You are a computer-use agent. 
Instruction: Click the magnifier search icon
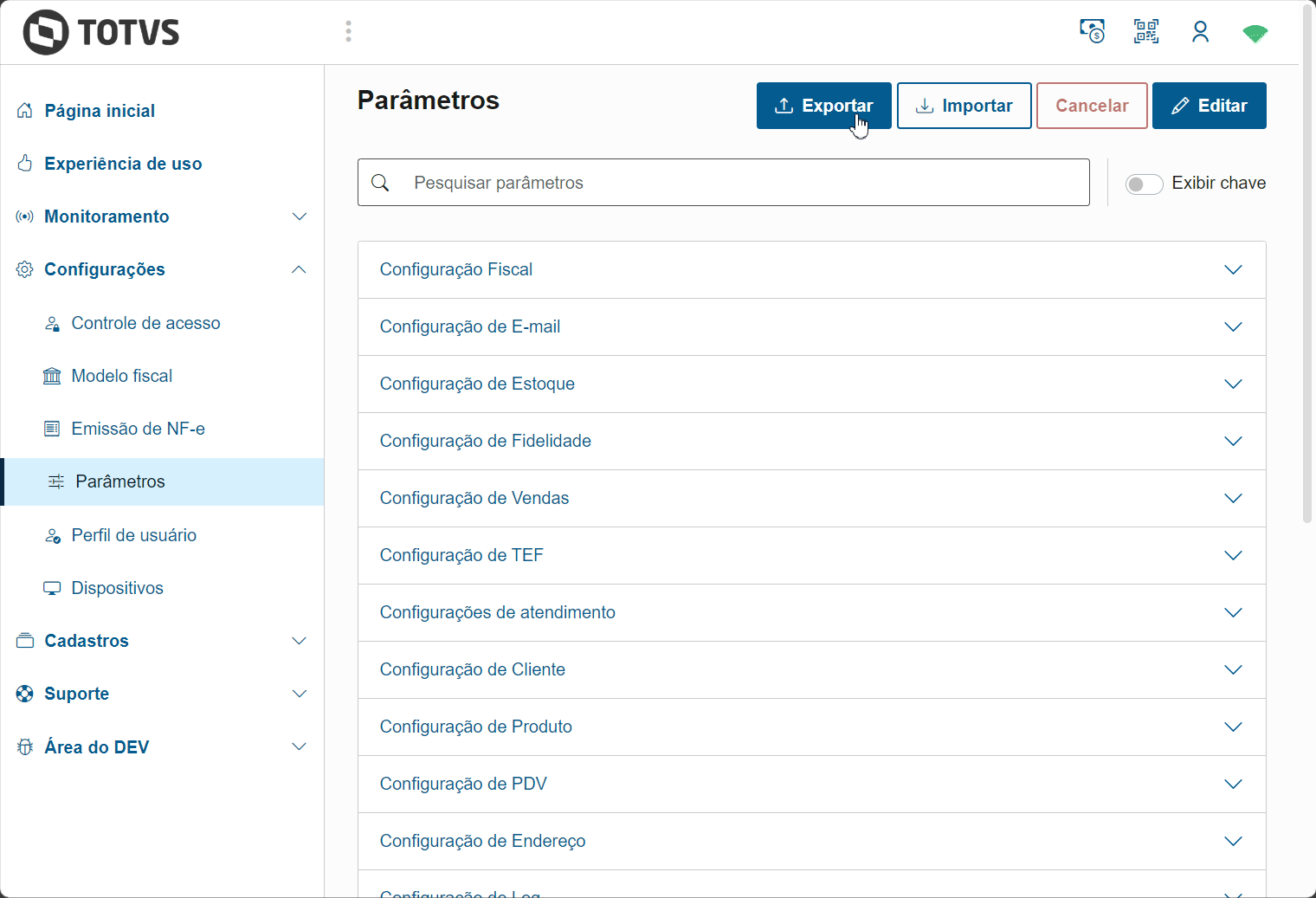click(x=380, y=183)
